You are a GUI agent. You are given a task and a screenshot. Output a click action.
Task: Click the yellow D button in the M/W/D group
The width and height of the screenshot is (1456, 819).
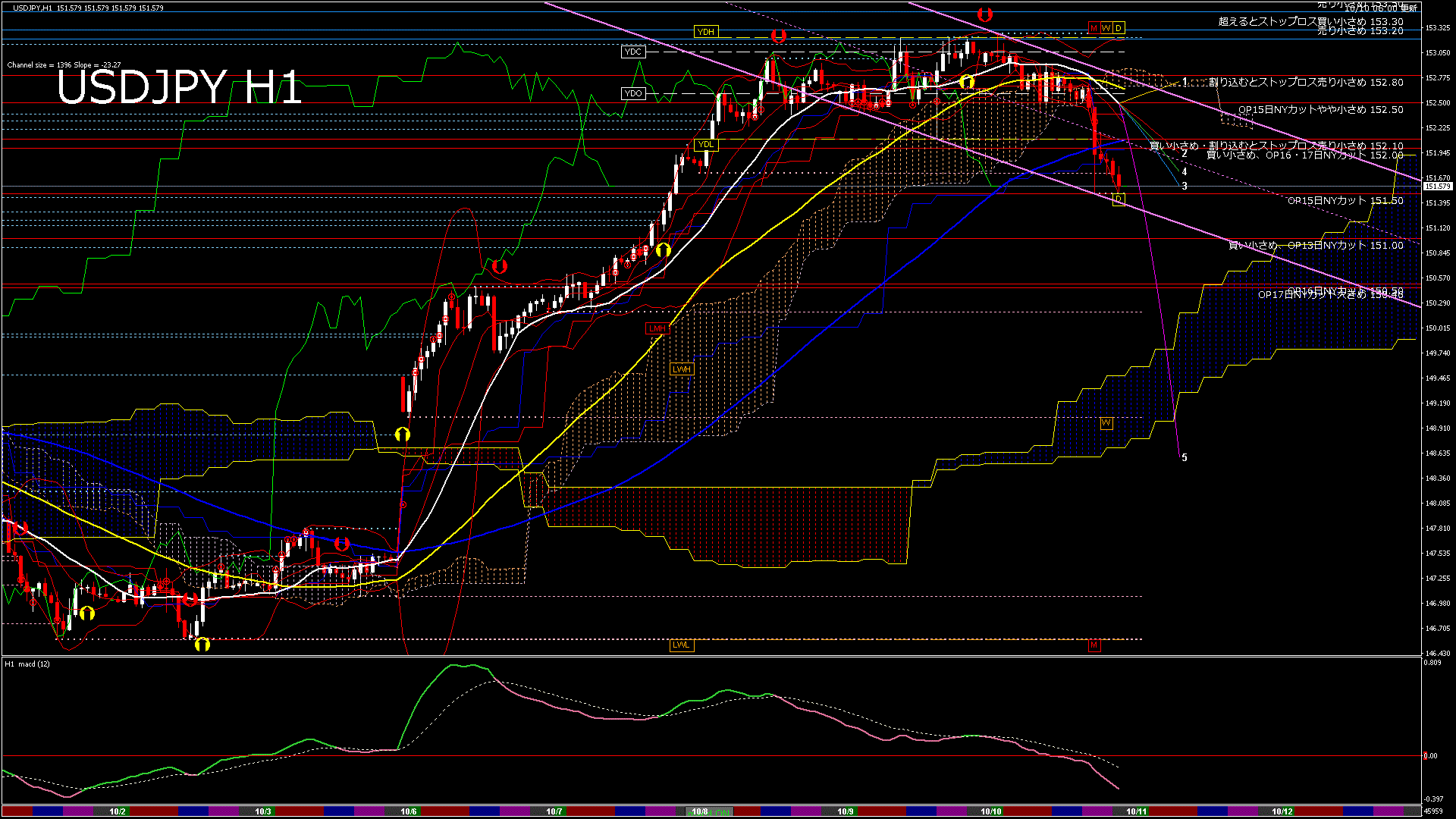1118,28
